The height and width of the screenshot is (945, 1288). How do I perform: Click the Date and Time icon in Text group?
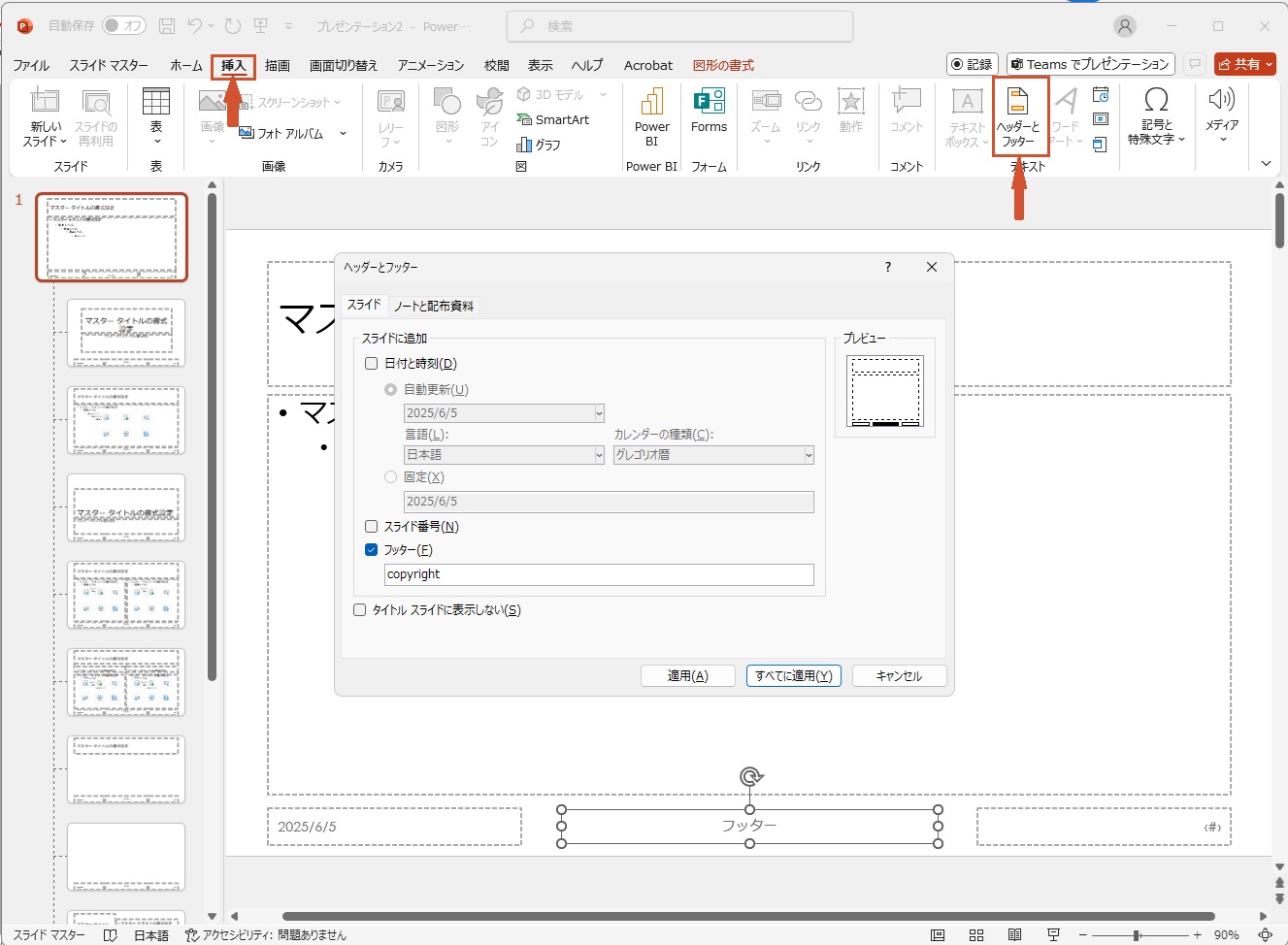(x=1101, y=95)
